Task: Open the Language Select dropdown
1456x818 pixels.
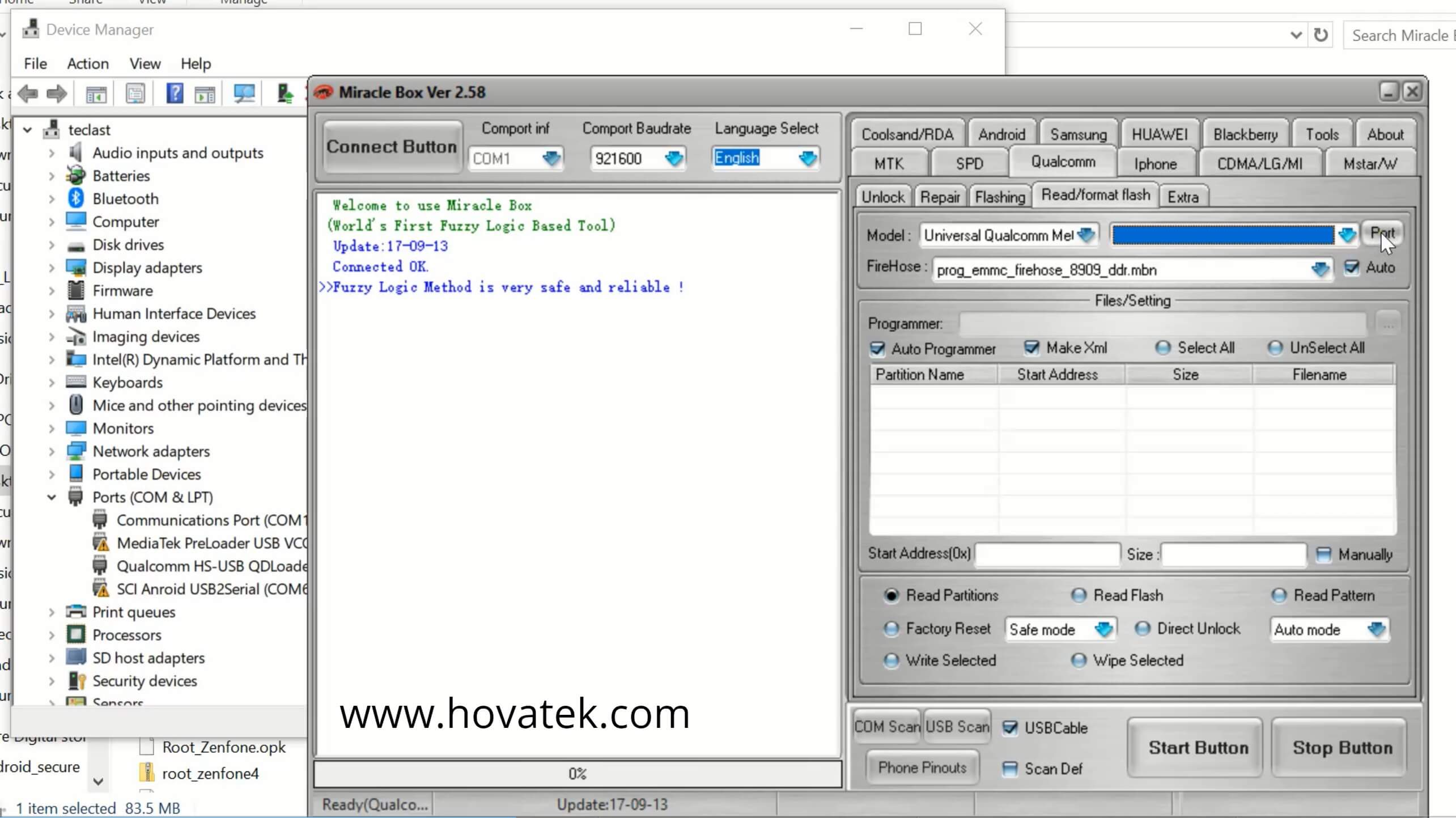Action: pyautogui.click(x=808, y=158)
